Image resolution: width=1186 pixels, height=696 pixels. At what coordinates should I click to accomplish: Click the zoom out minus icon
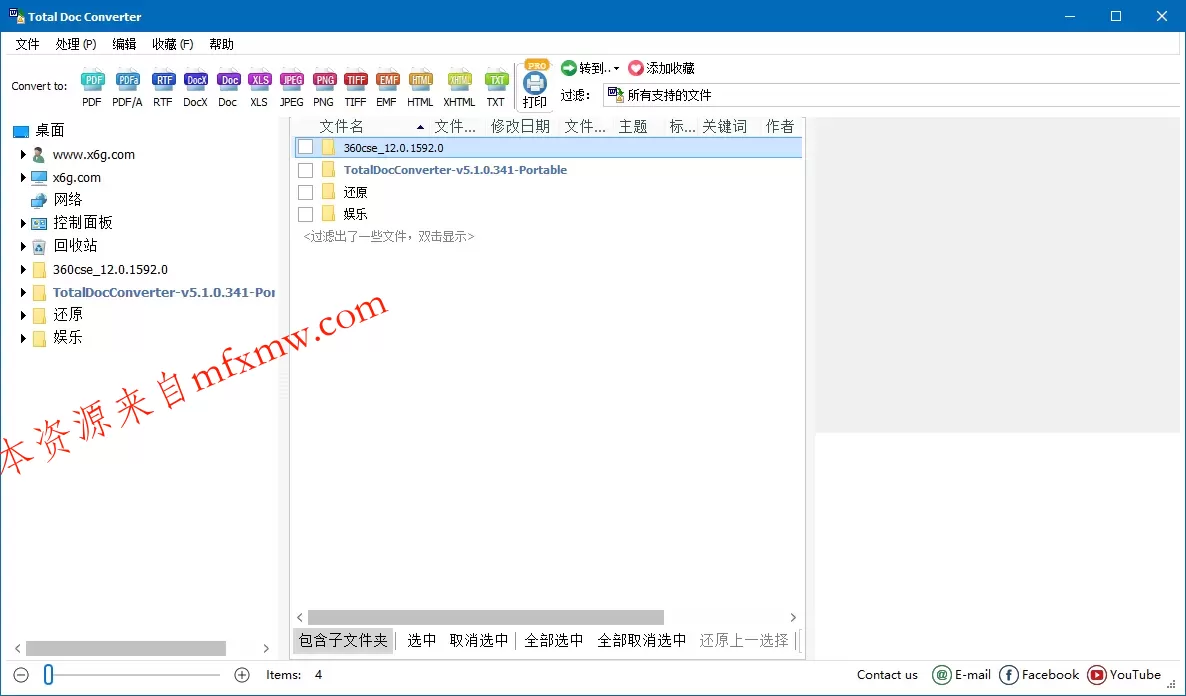(x=21, y=675)
